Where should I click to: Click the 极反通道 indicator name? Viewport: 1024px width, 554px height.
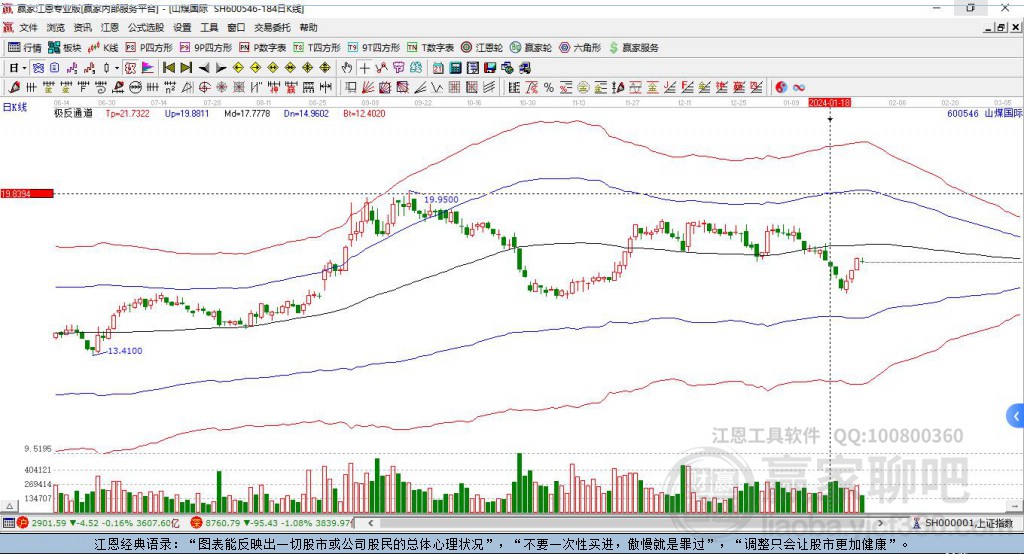[73, 113]
